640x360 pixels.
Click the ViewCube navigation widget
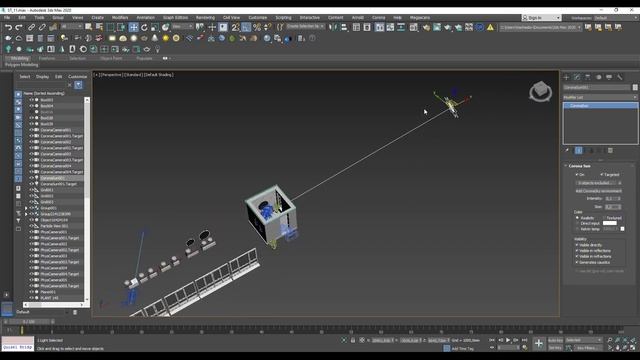click(540, 91)
